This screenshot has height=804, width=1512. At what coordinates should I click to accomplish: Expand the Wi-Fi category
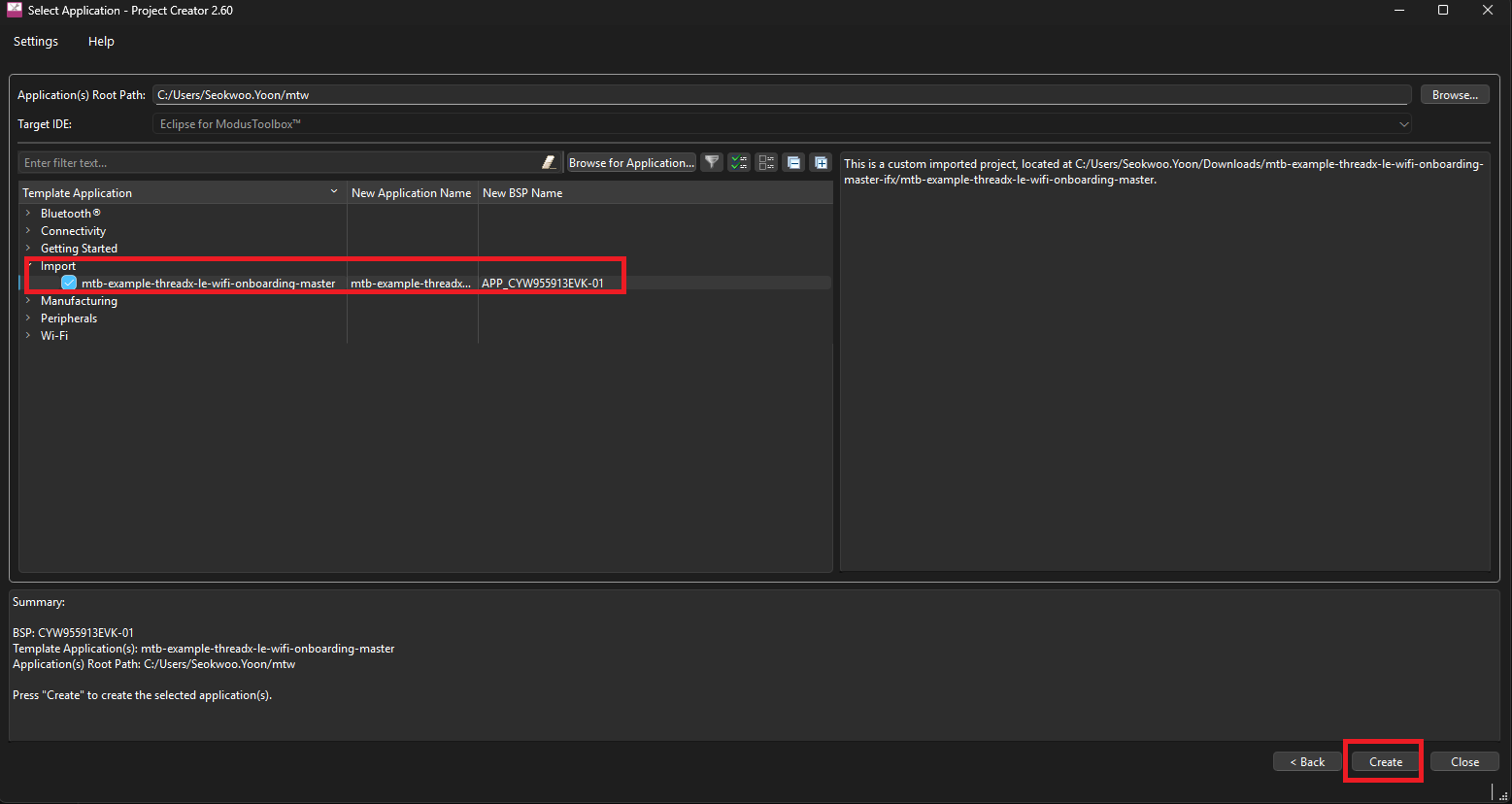coord(28,336)
